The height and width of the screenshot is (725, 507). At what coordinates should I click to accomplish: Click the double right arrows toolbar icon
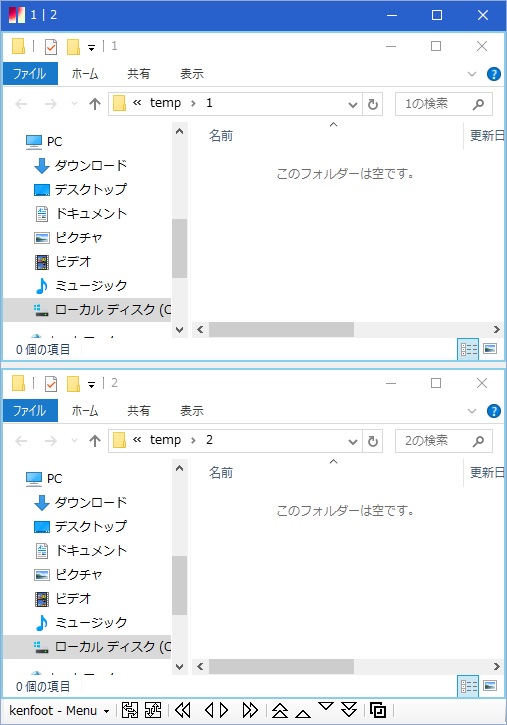tap(250, 710)
